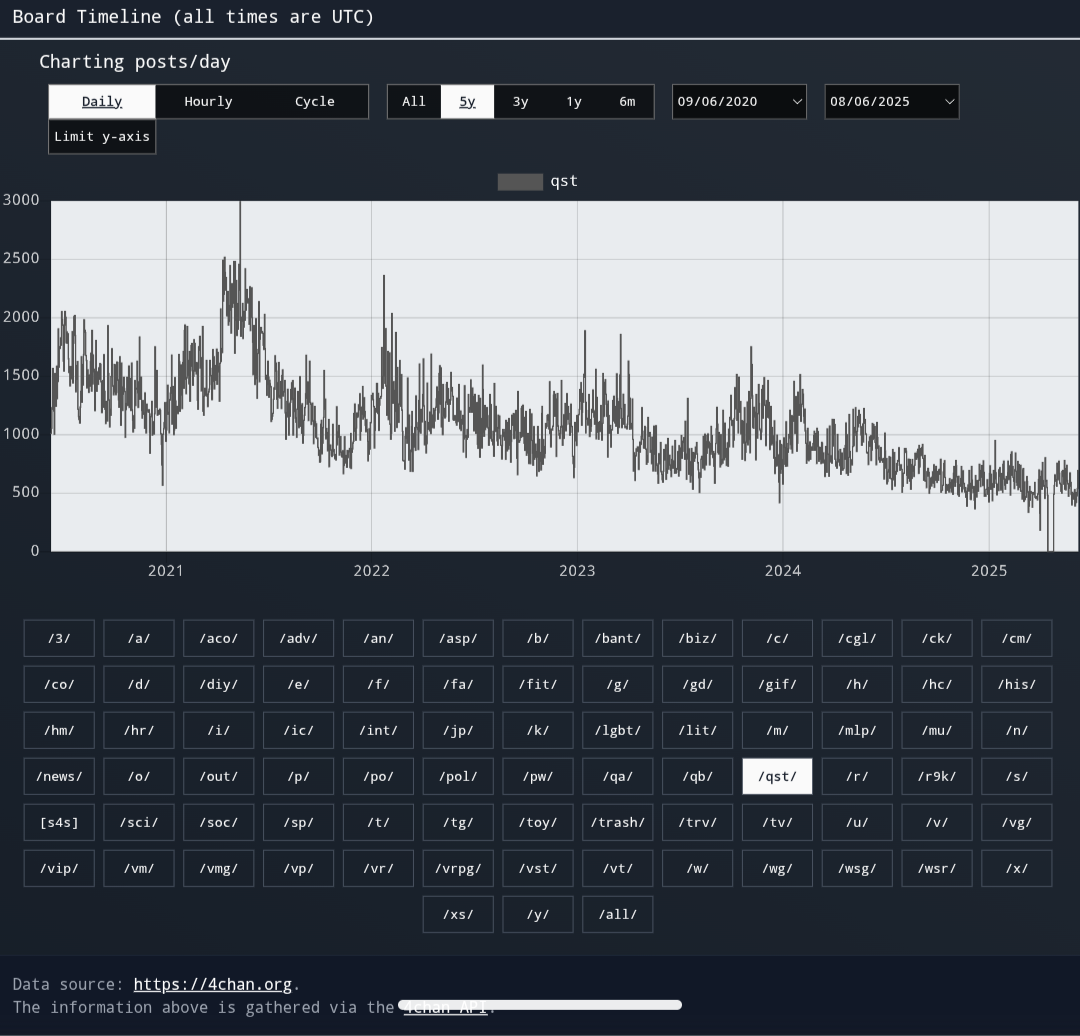Select the /r9k/ board button

tap(937, 776)
